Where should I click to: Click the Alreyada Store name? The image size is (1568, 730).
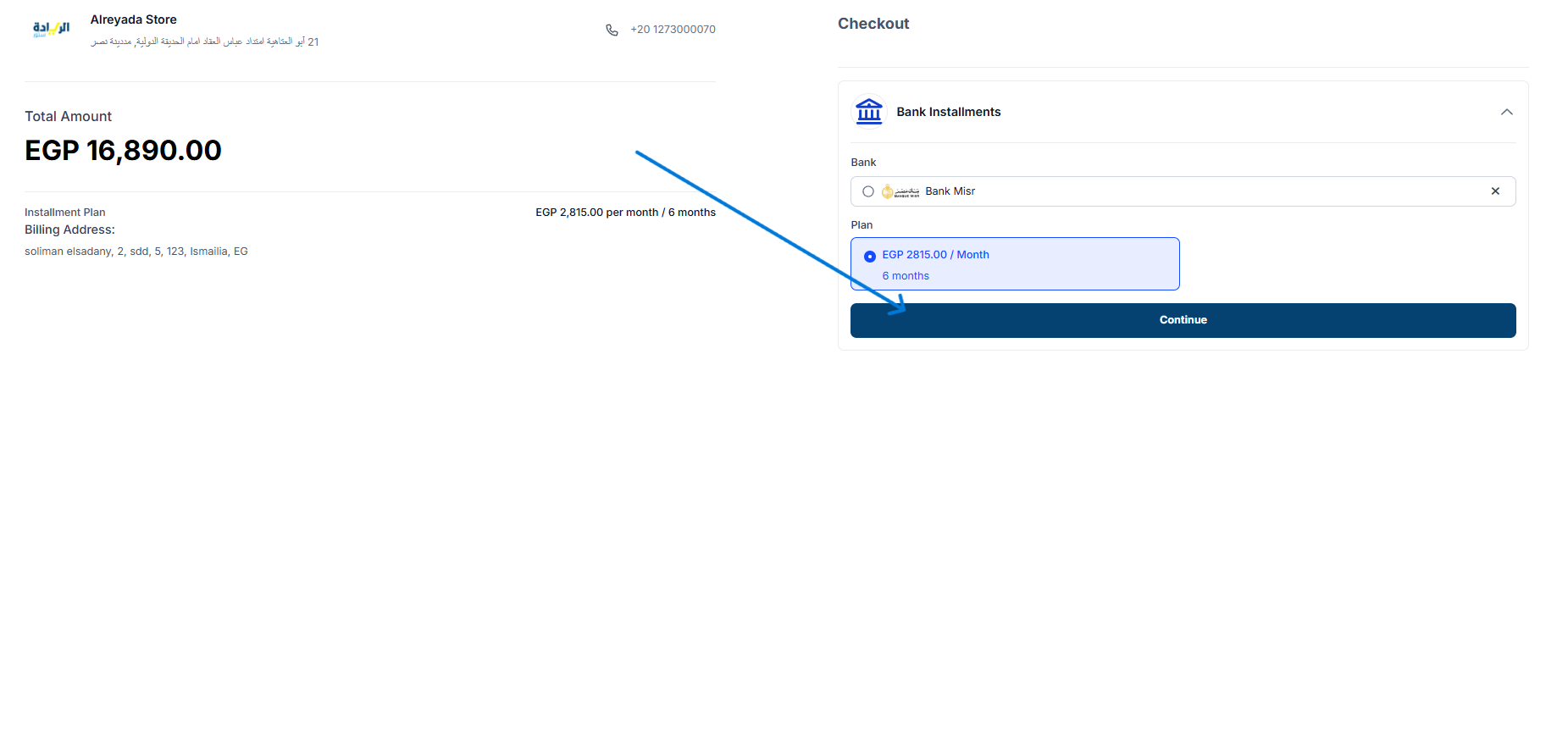click(x=134, y=19)
